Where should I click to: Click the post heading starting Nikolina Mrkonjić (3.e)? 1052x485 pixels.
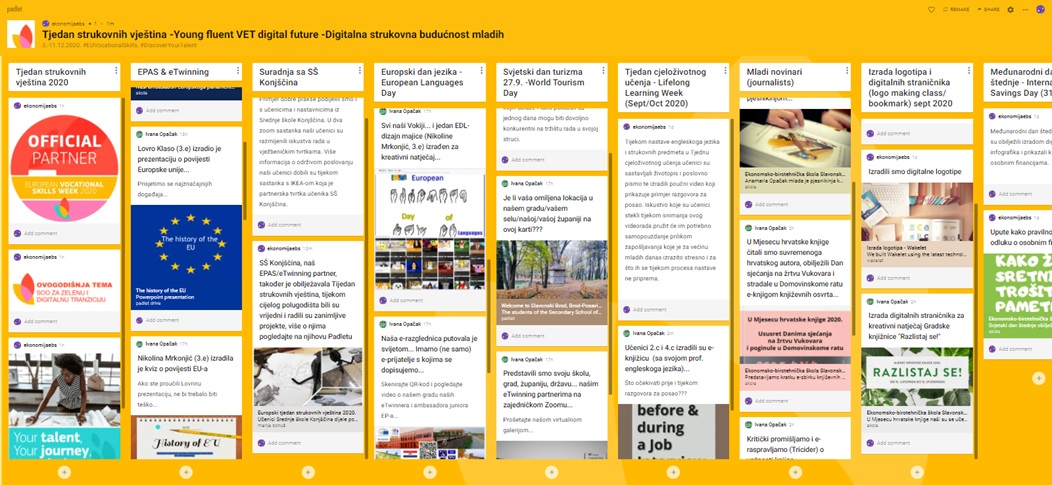181,364
